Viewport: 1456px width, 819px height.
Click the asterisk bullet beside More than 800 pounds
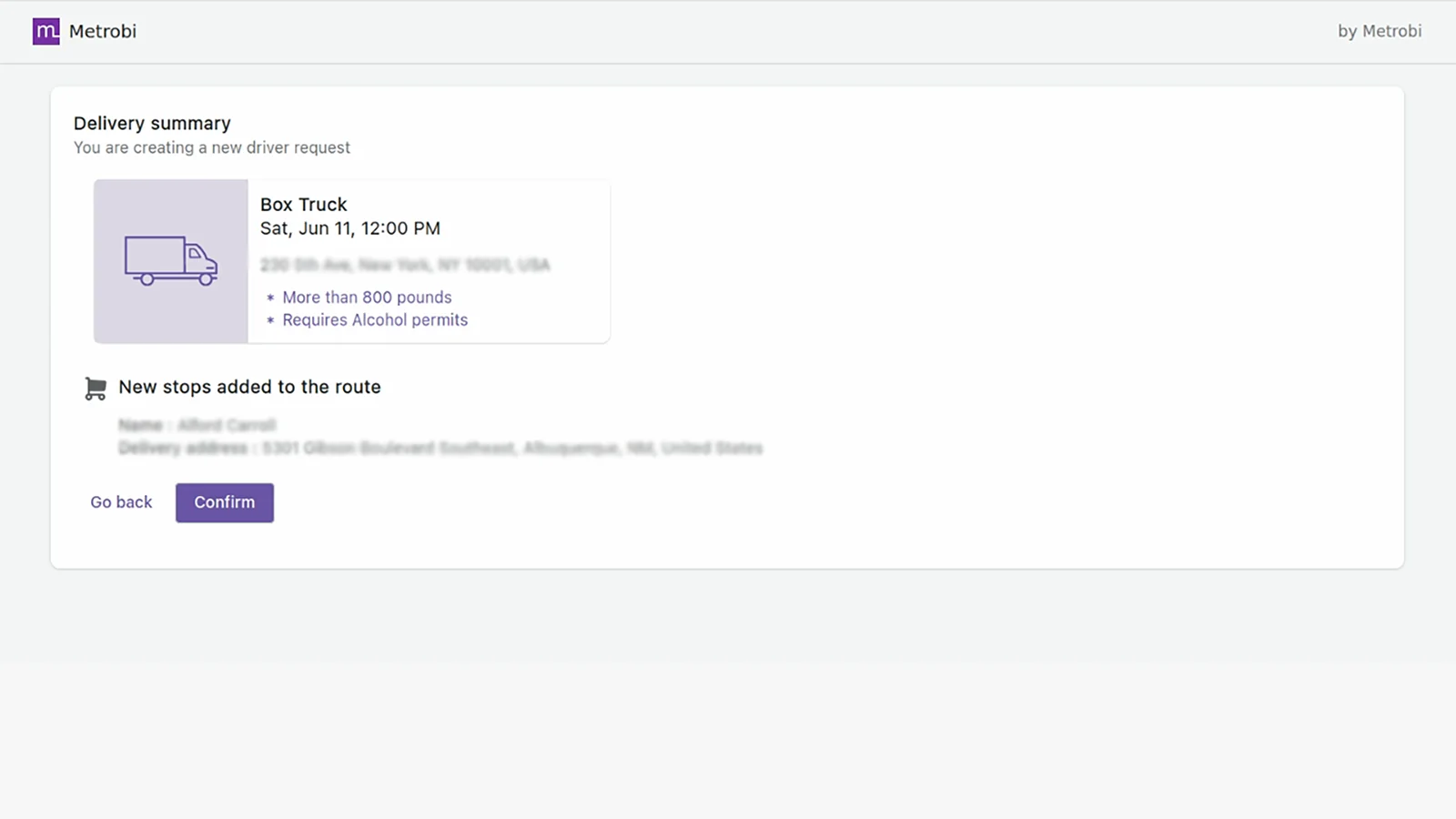click(x=270, y=298)
